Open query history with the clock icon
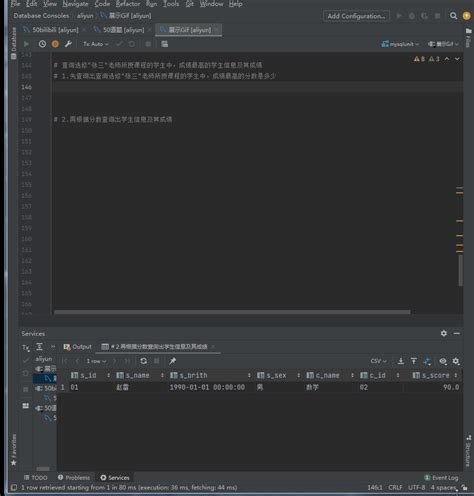Image resolution: width=474 pixels, height=496 pixels. click(x=42, y=44)
